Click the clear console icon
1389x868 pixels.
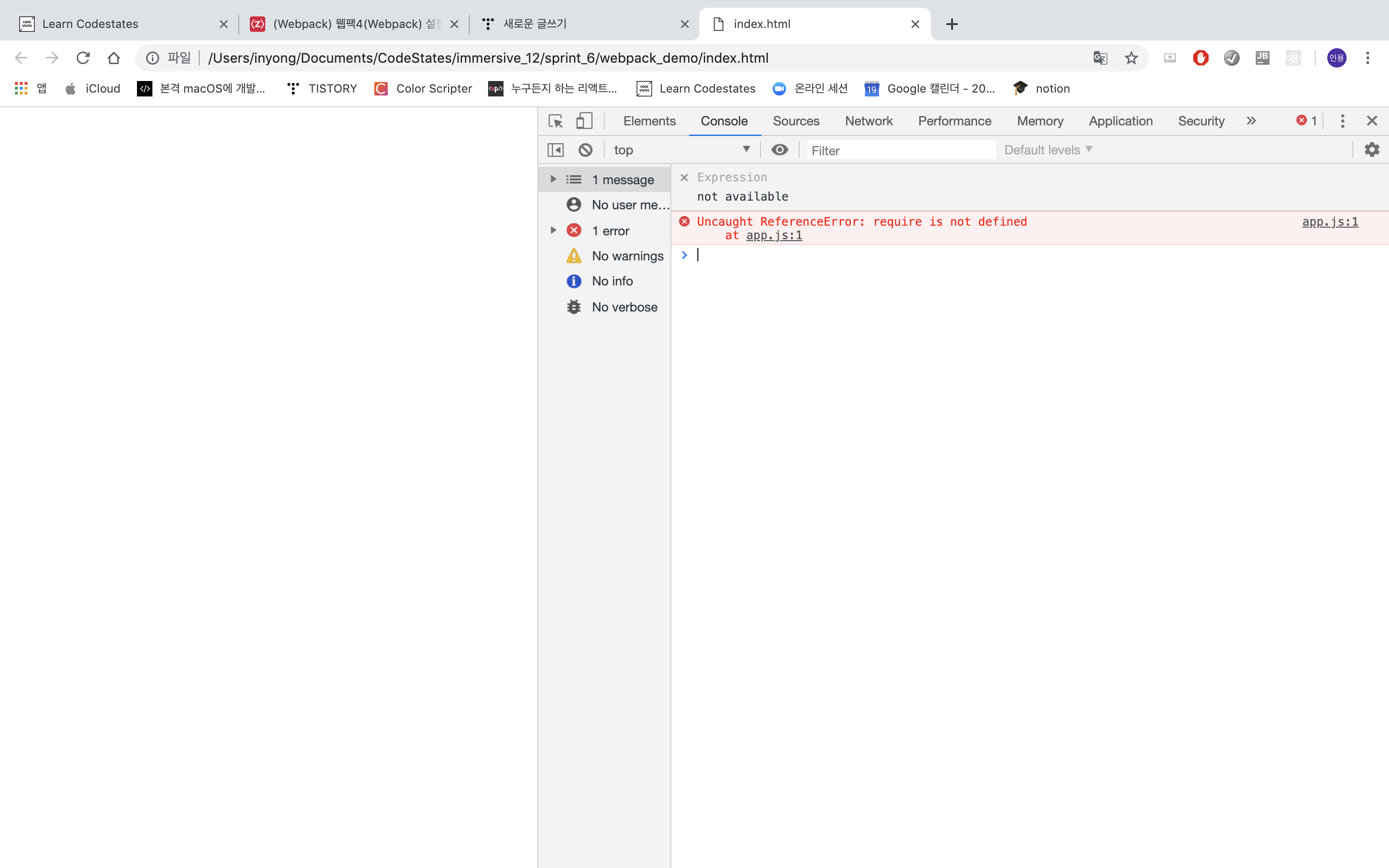[585, 150]
